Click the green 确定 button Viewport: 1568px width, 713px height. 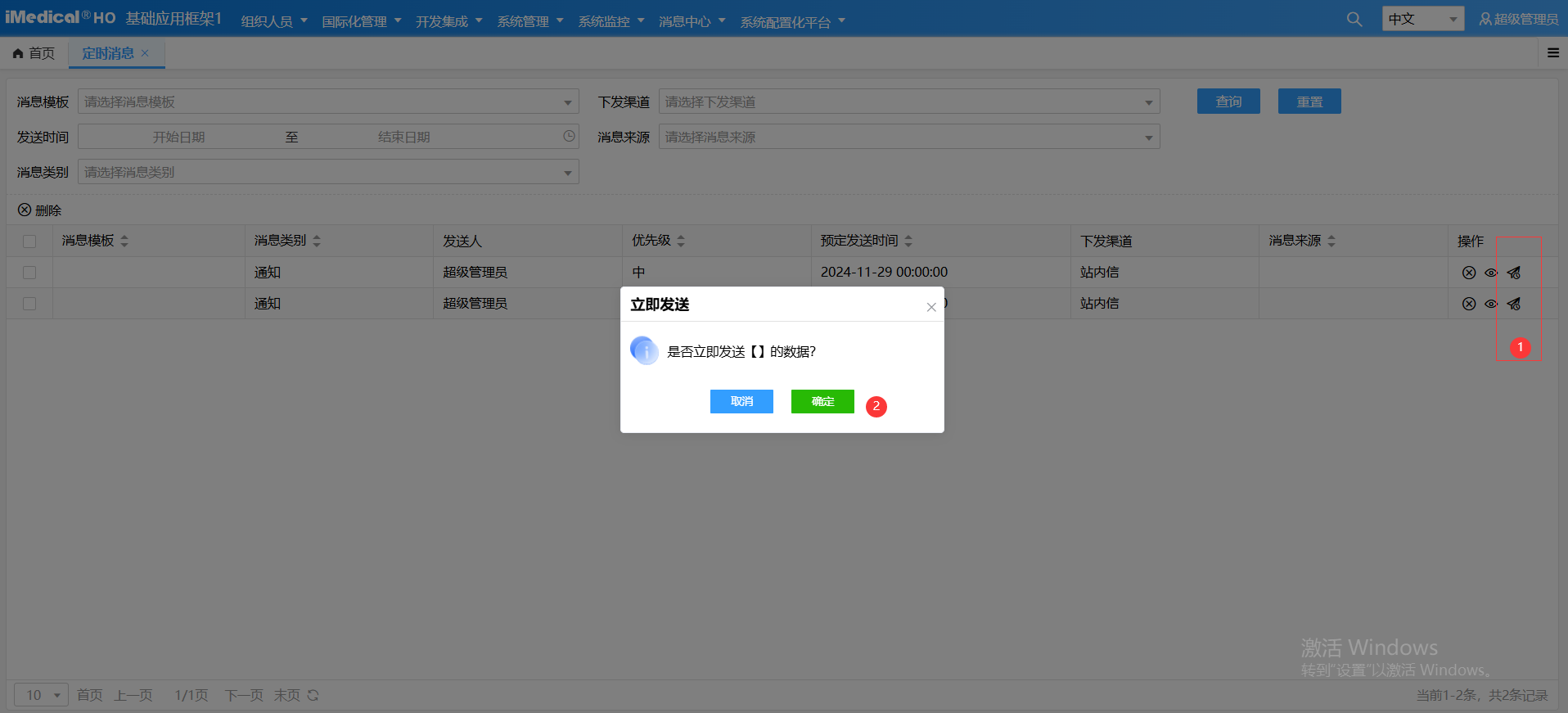pos(822,401)
